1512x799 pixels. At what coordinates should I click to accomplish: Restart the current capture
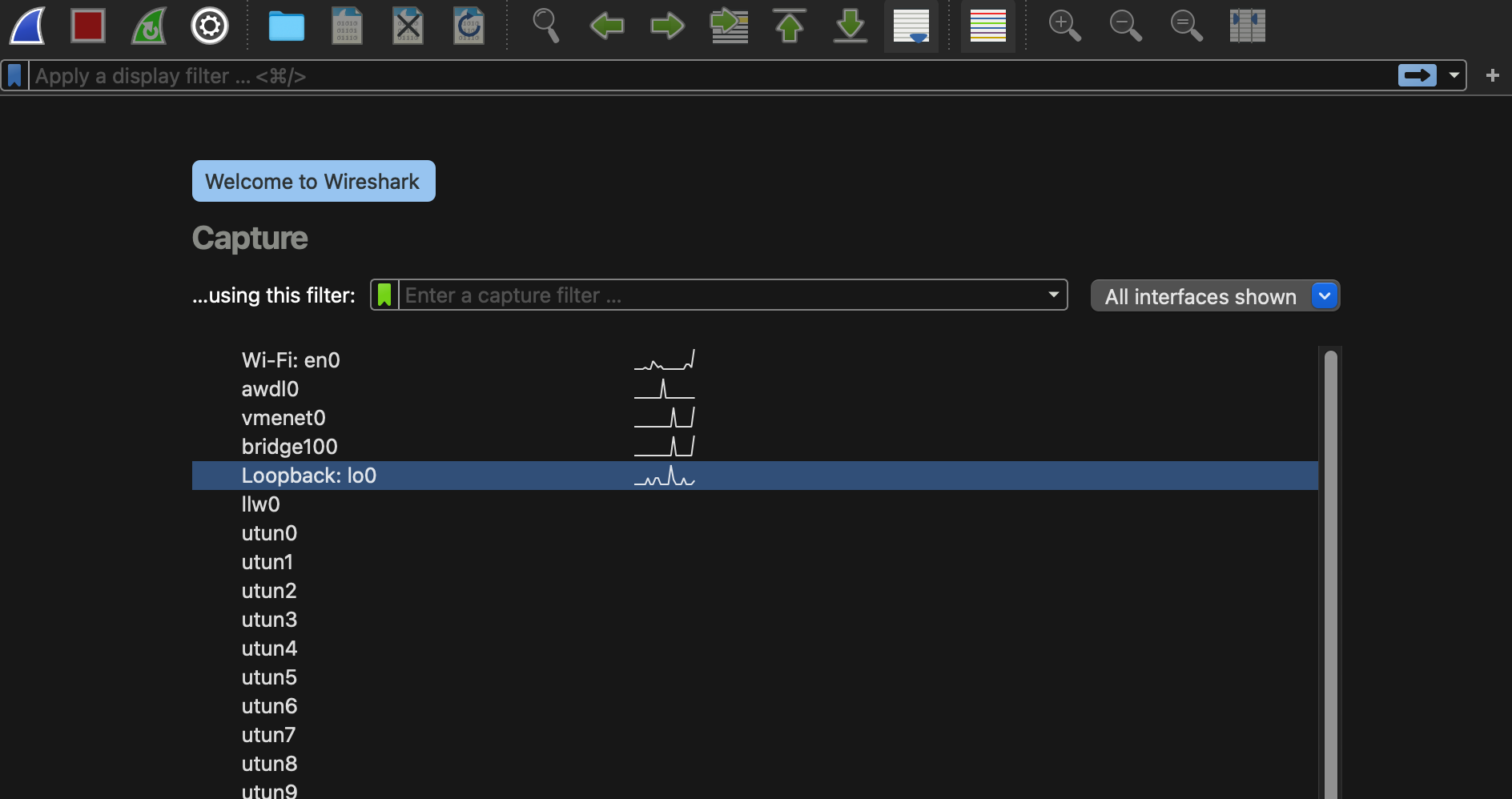point(149,26)
